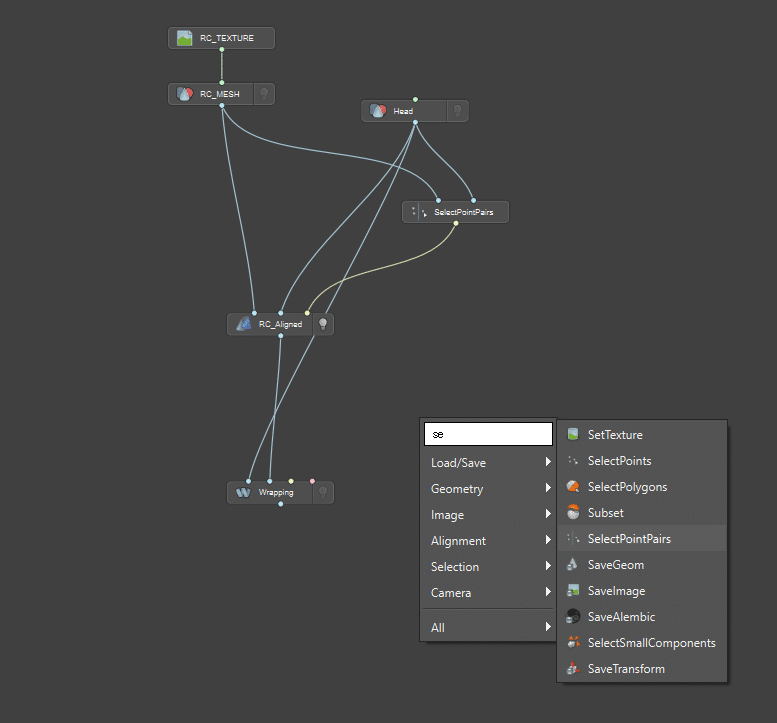Viewport: 777px width, 723px height.
Task: Open the Camera category
Action: (x=489, y=593)
